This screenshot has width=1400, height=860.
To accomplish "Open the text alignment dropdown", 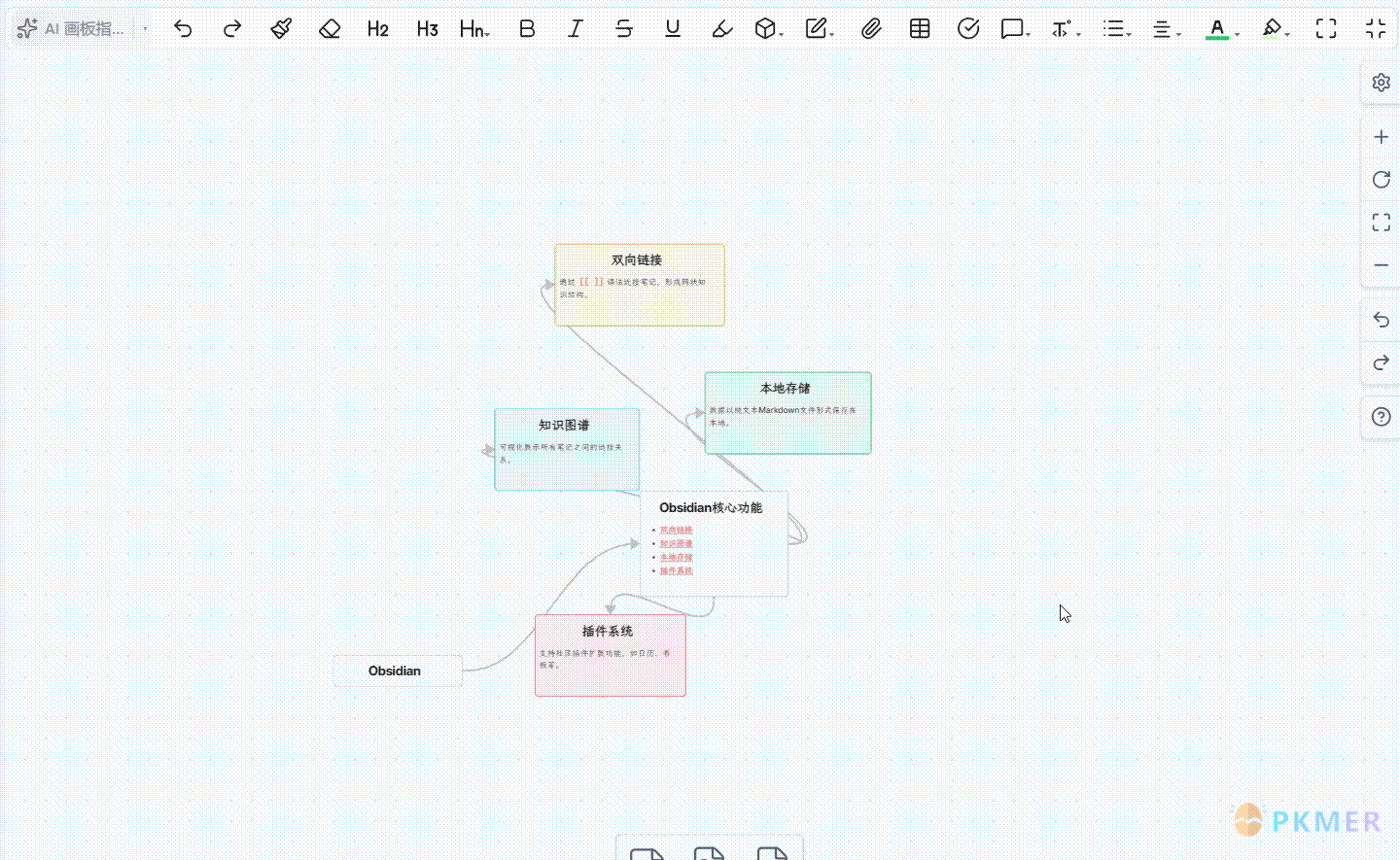I will click(1167, 28).
